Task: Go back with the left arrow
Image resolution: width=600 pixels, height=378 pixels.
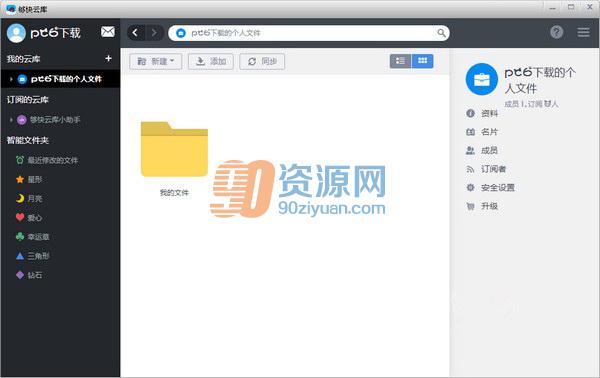Action: pos(135,33)
